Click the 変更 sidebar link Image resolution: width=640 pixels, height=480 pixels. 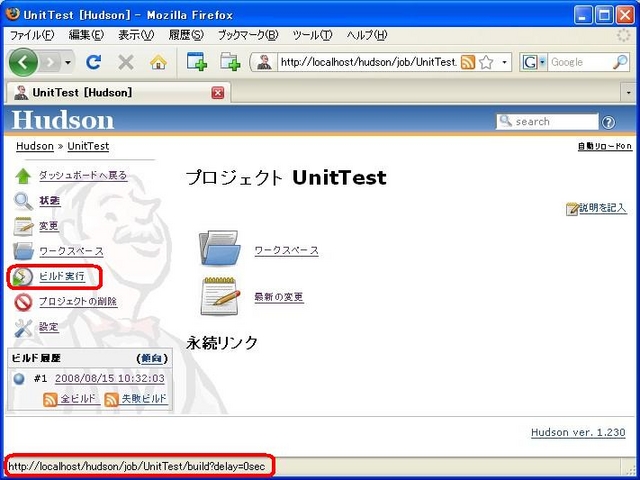pyautogui.click(x=49, y=226)
